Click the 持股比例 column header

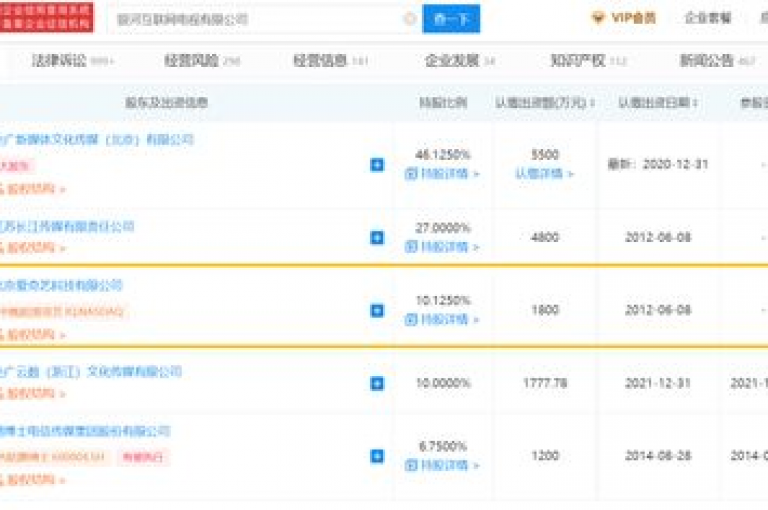[x=443, y=102]
